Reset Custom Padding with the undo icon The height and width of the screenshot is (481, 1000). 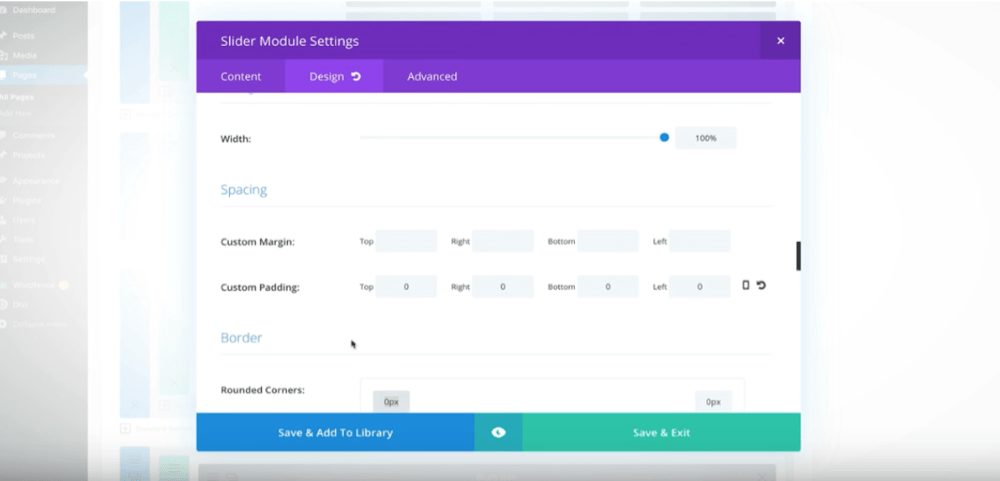[x=761, y=285]
